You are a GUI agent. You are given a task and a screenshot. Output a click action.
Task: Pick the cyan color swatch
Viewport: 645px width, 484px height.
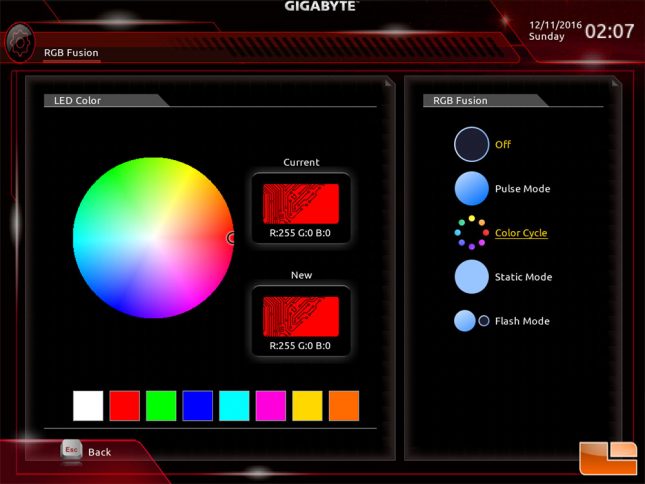pyautogui.click(x=234, y=406)
